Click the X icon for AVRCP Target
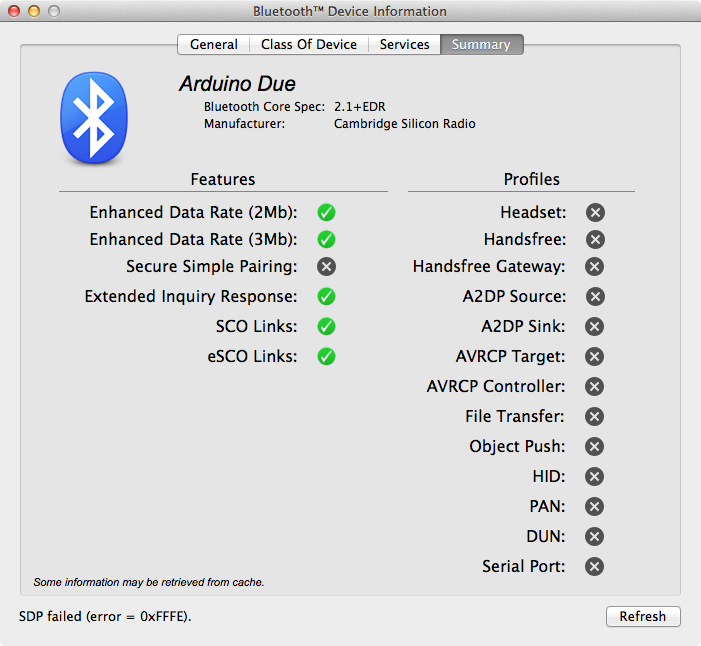Viewport: 701px width, 646px height. 595,356
